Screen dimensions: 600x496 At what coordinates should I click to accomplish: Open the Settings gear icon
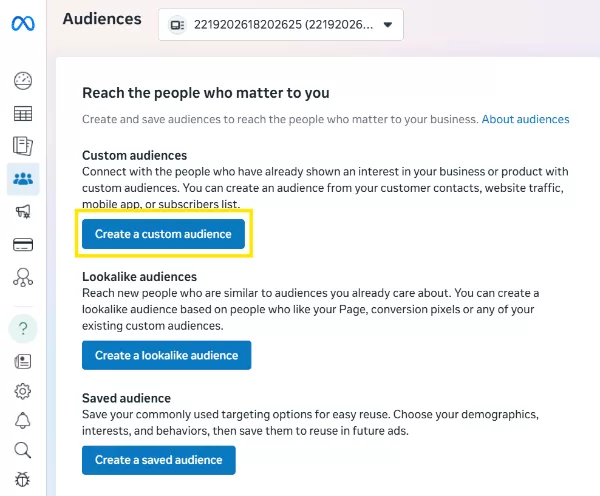(23, 391)
